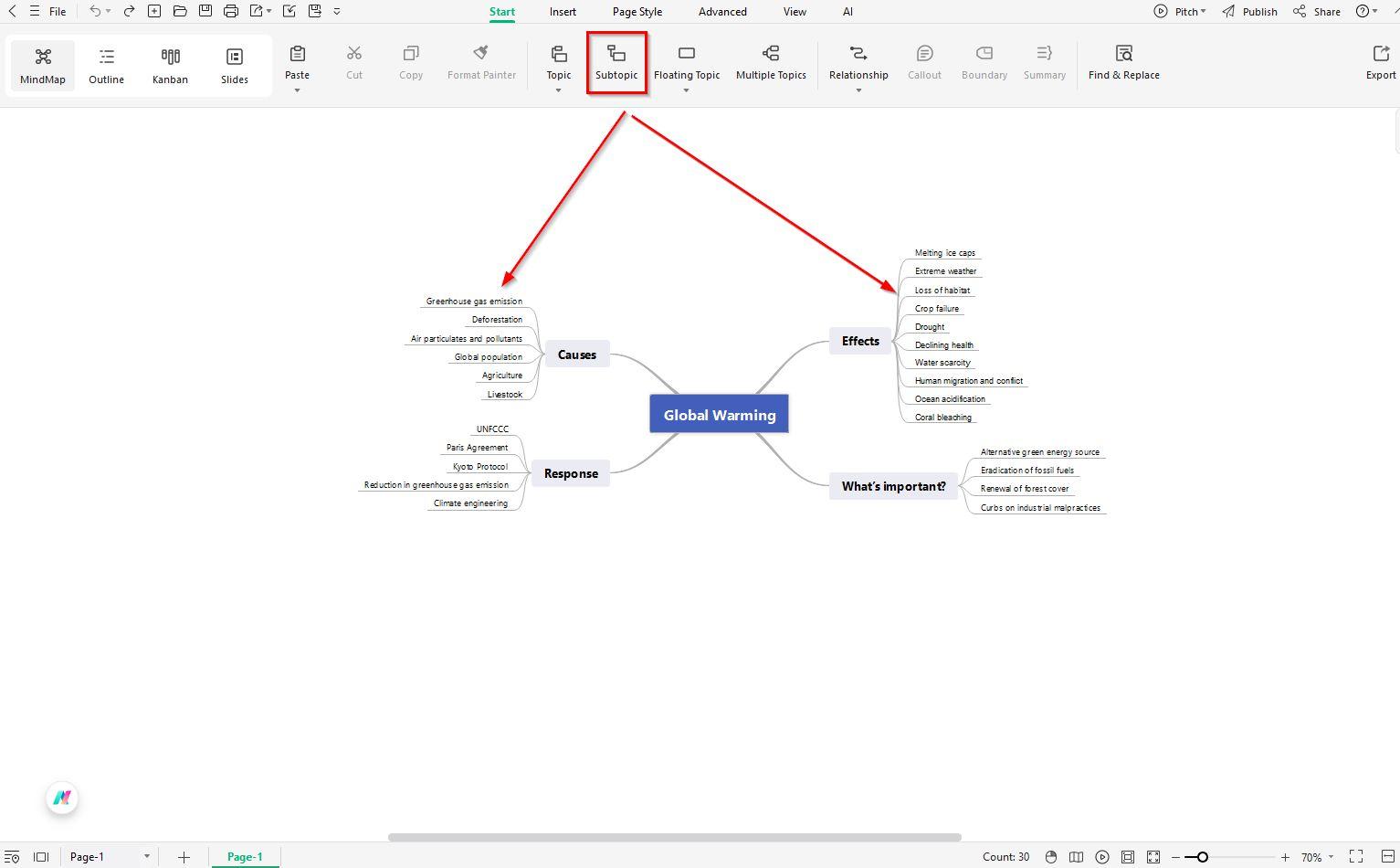Screen dimensions: 1400x868
Task: Click the fit-width icon at bottom right
Action: (1386, 856)
